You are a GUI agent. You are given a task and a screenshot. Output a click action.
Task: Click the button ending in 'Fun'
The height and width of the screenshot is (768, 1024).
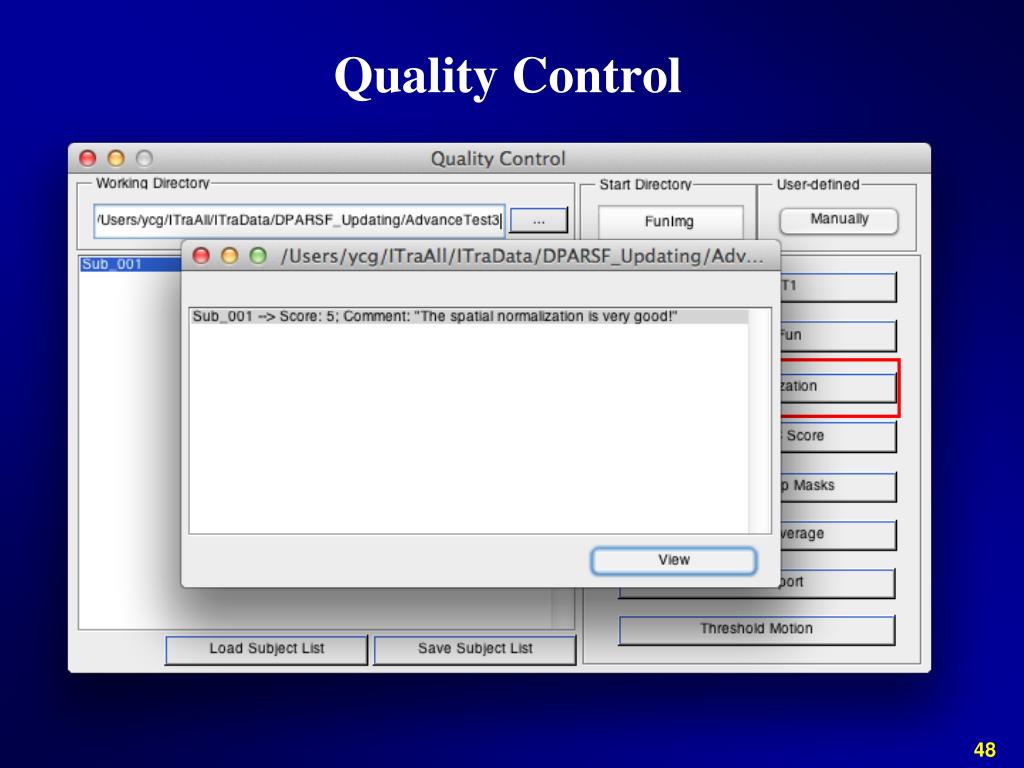838,336
